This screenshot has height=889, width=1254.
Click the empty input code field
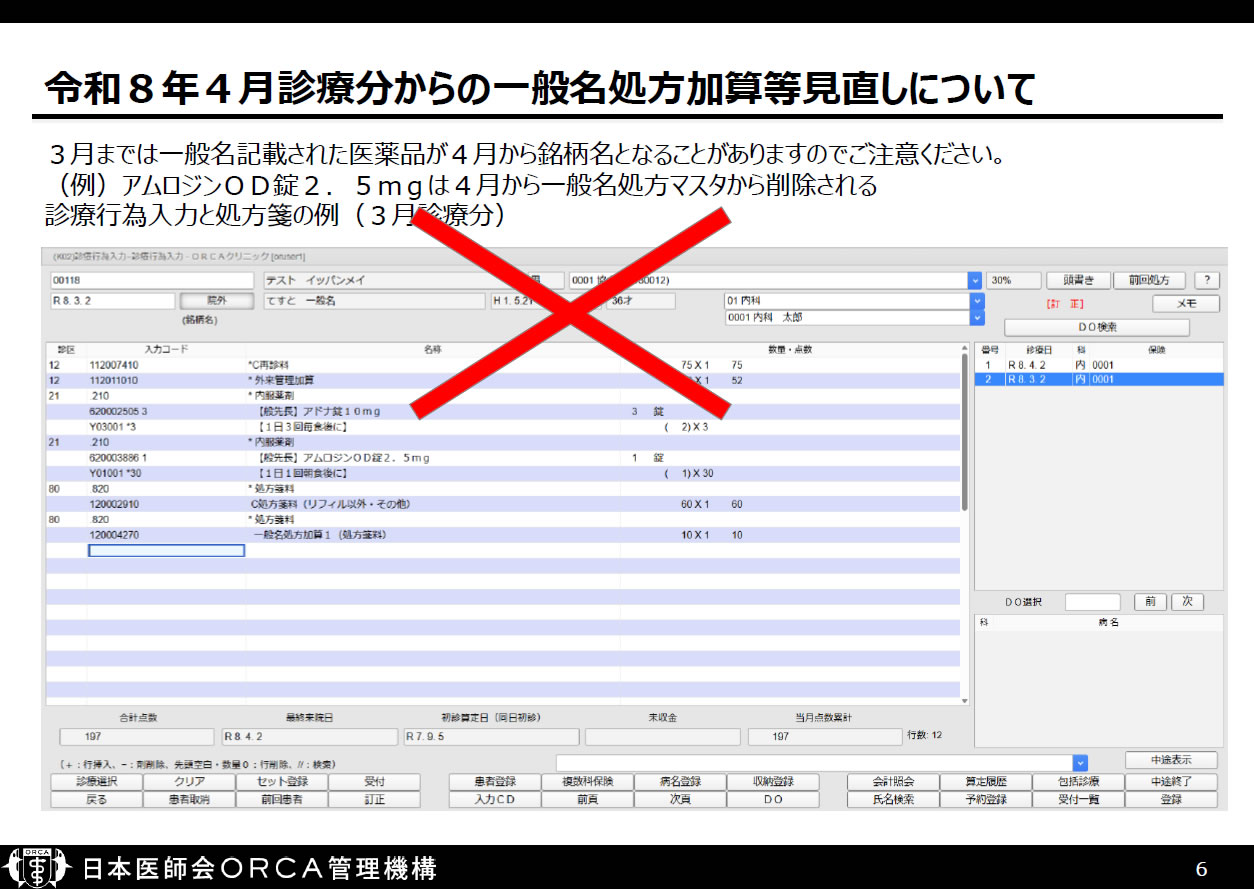[166, 551]
